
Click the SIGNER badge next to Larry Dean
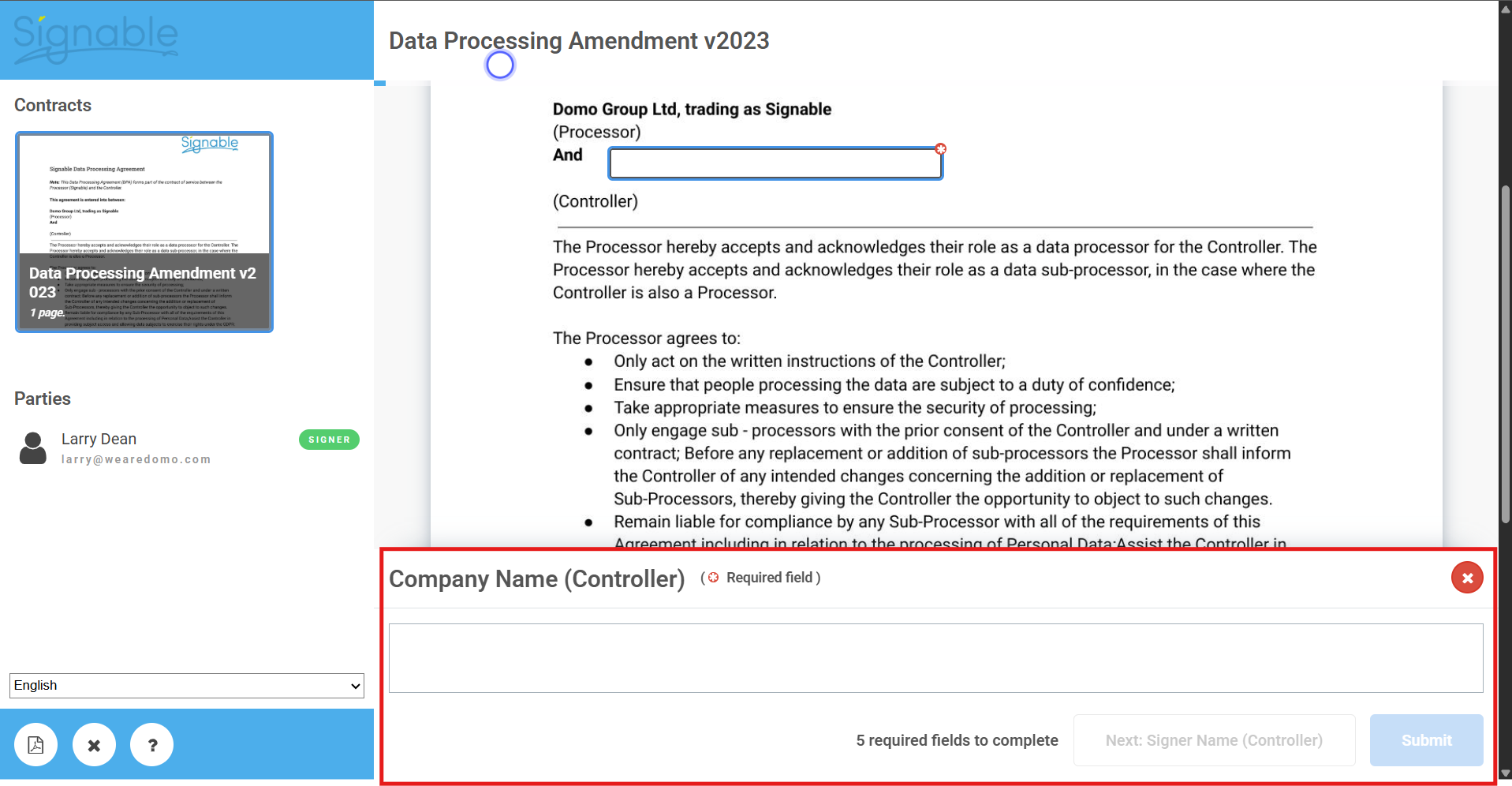coord(329,440)
